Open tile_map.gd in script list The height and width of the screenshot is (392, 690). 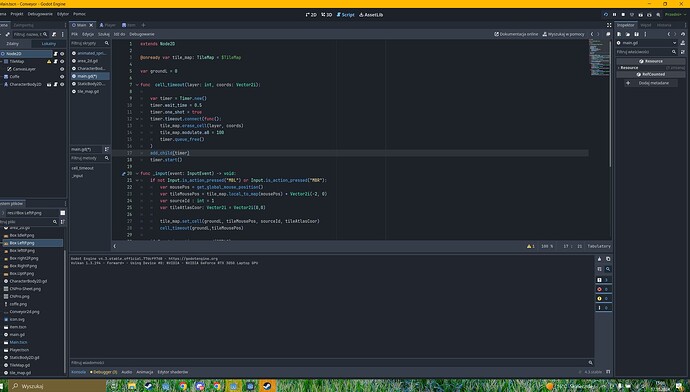tap(88, 92)
